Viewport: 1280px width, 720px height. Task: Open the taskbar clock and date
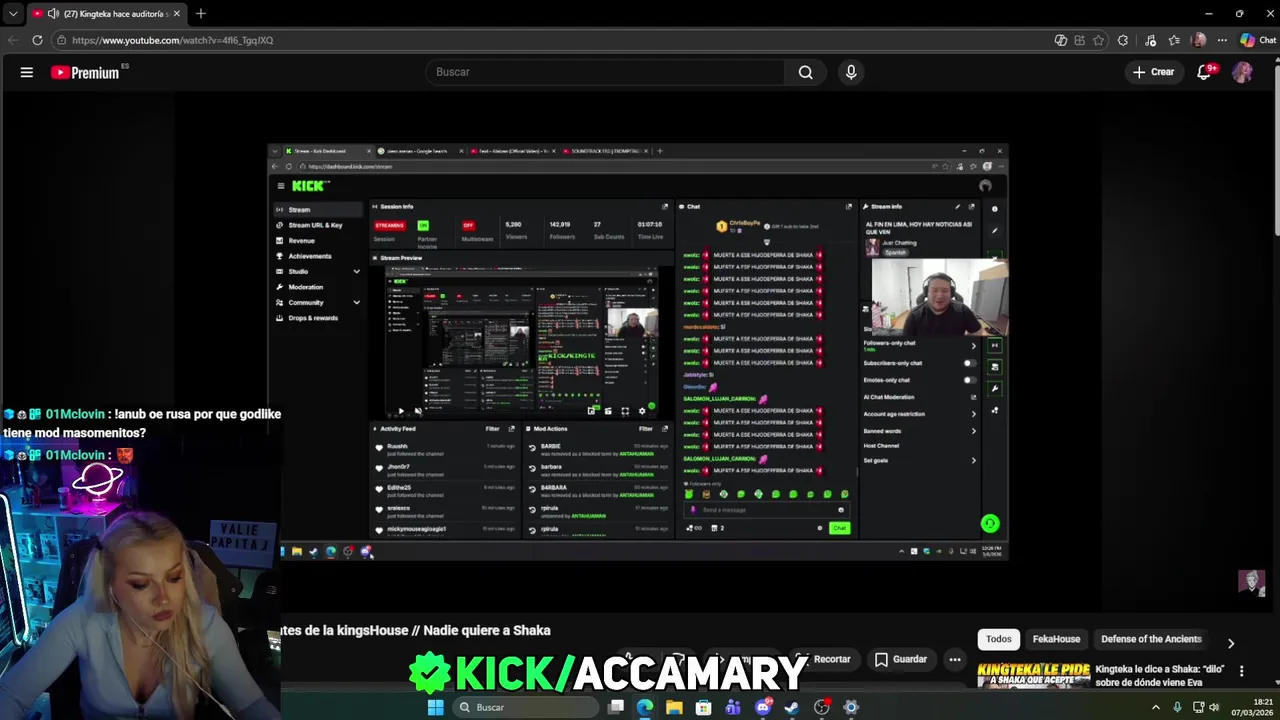(x=1250, y=707)
